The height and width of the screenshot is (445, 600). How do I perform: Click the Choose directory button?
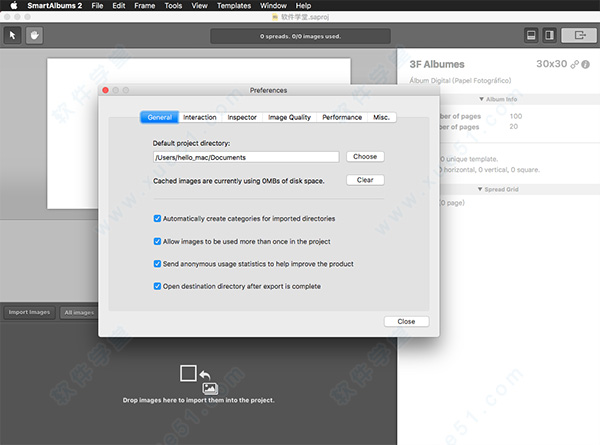tap(365, 156)
